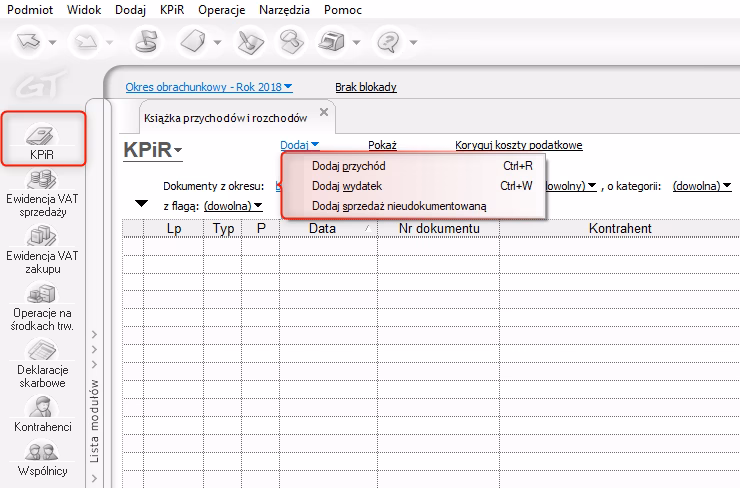This screenshot has width=740, height=488.
Task: Sort by the Nr dokumentu column header
Action: [x=439, y=228]
